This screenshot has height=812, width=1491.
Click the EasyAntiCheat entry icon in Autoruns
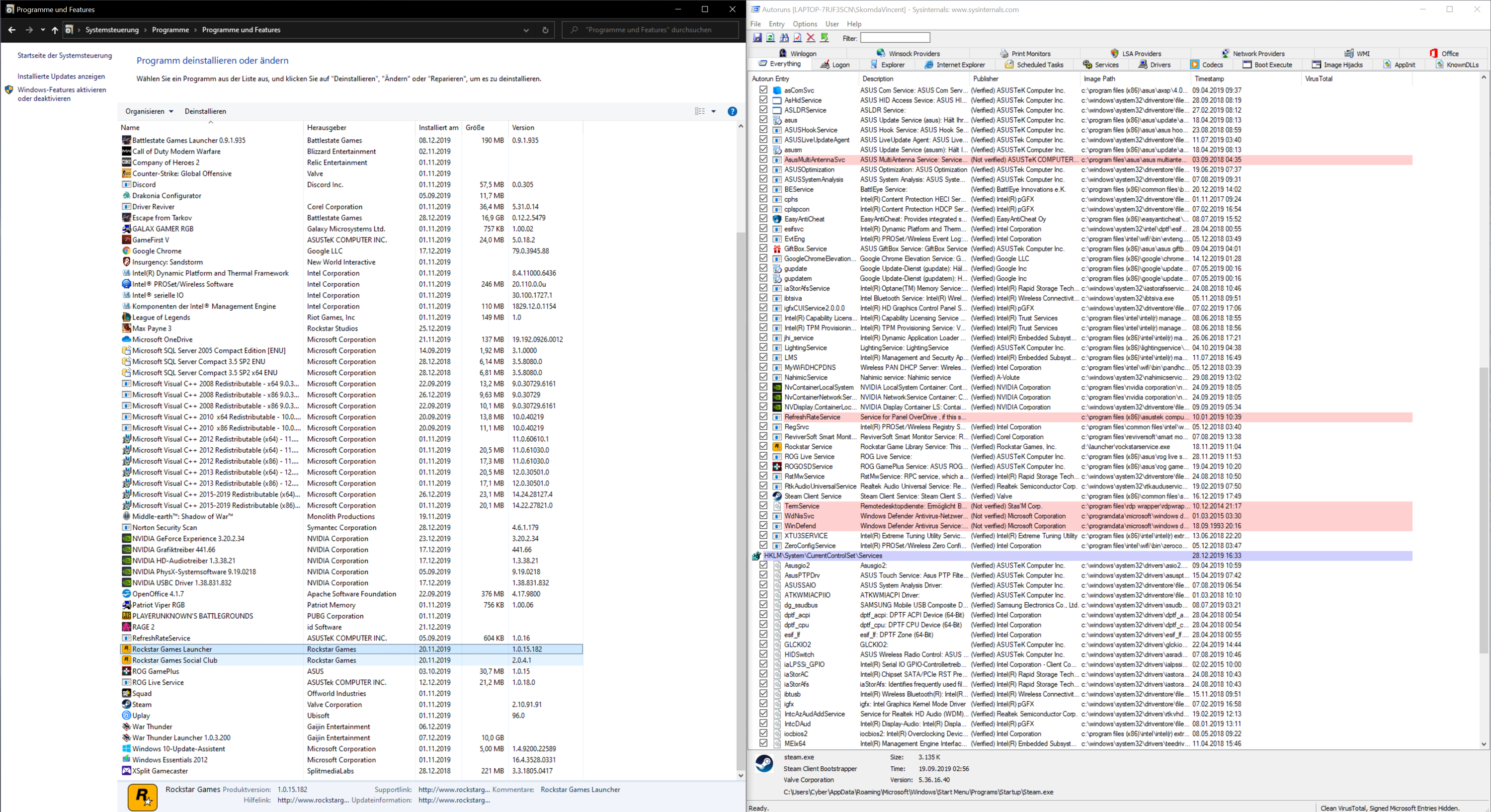tap(777, 219)
